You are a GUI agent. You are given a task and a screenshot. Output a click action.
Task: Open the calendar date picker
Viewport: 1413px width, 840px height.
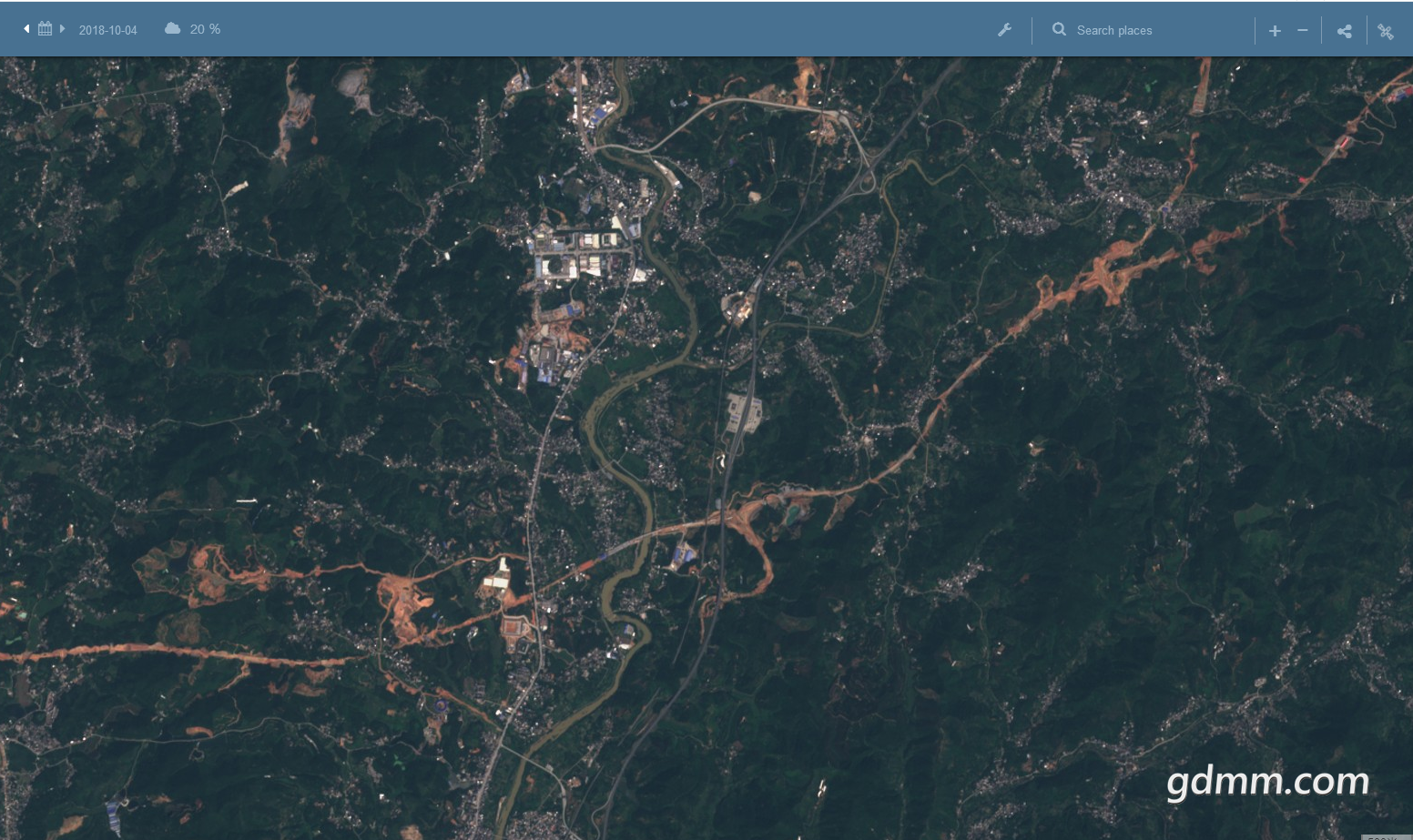tap(45, 29)
